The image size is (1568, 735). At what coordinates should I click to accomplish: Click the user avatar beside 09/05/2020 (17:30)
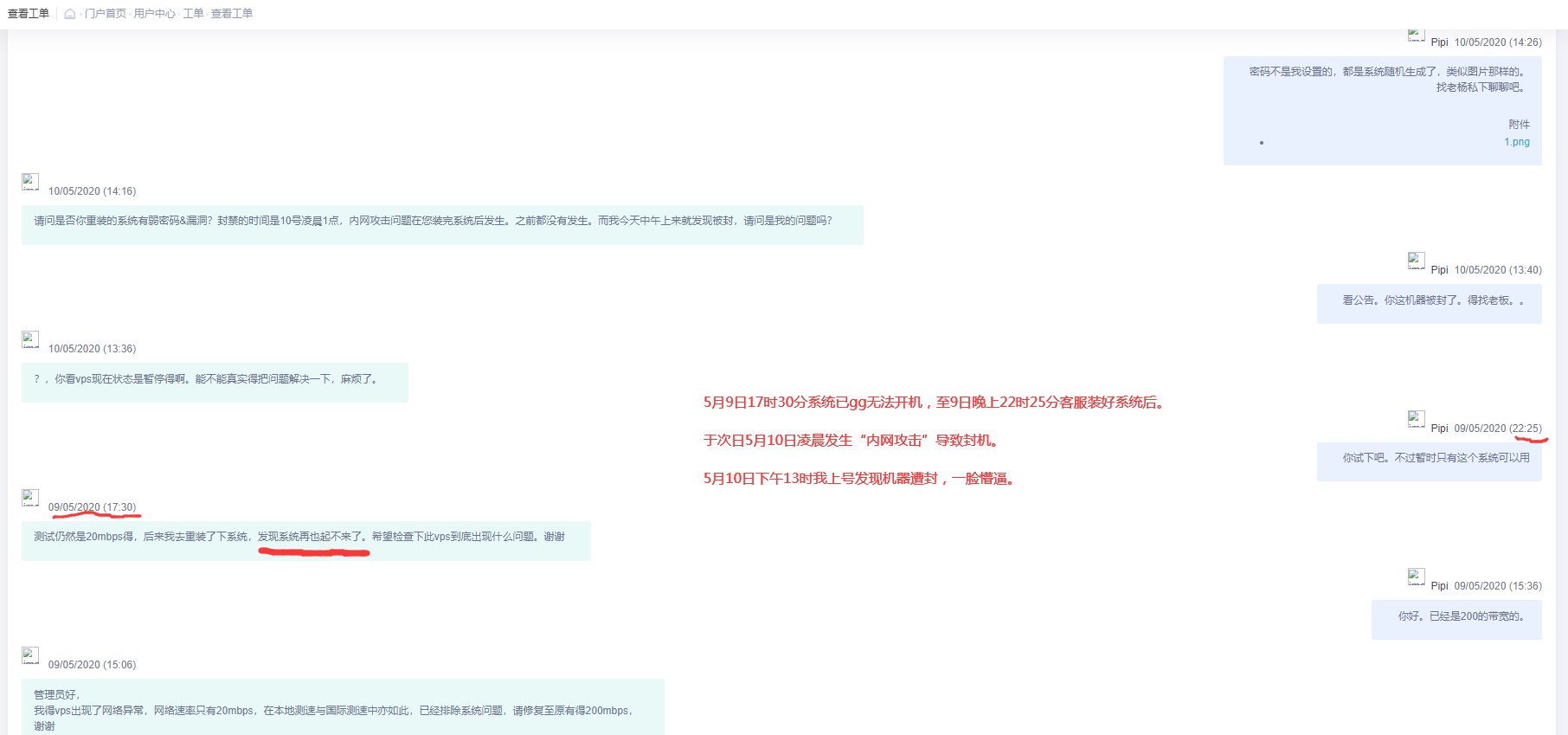(x=30, y=498)
